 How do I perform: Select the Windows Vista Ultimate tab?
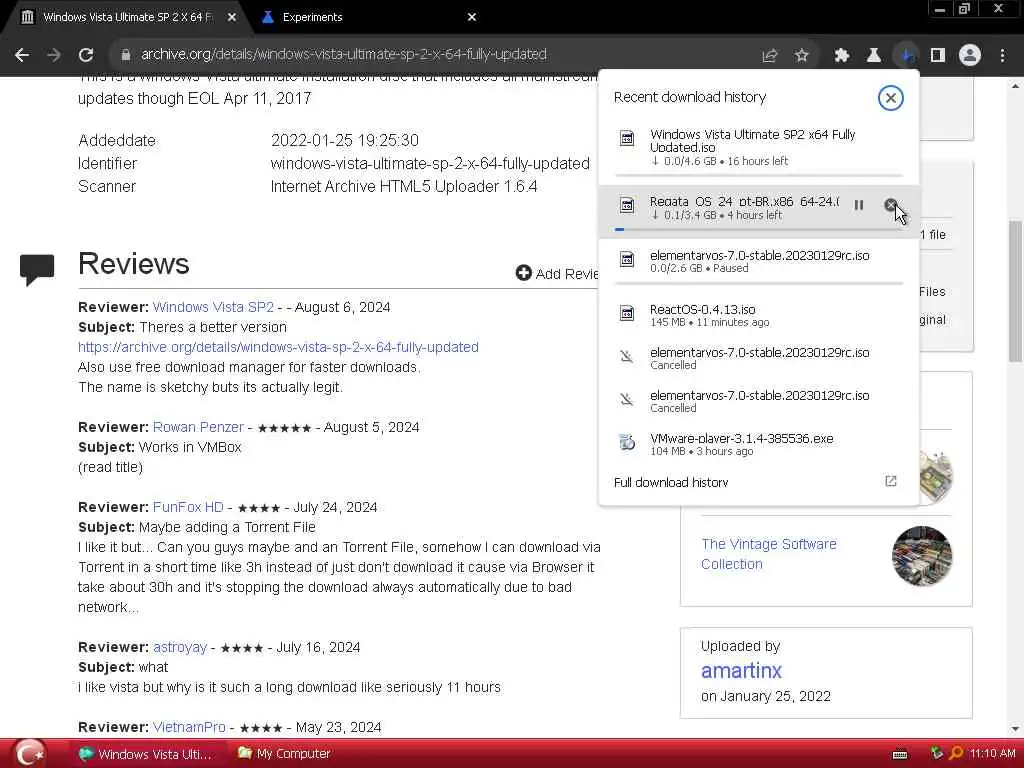click(127, 17)
